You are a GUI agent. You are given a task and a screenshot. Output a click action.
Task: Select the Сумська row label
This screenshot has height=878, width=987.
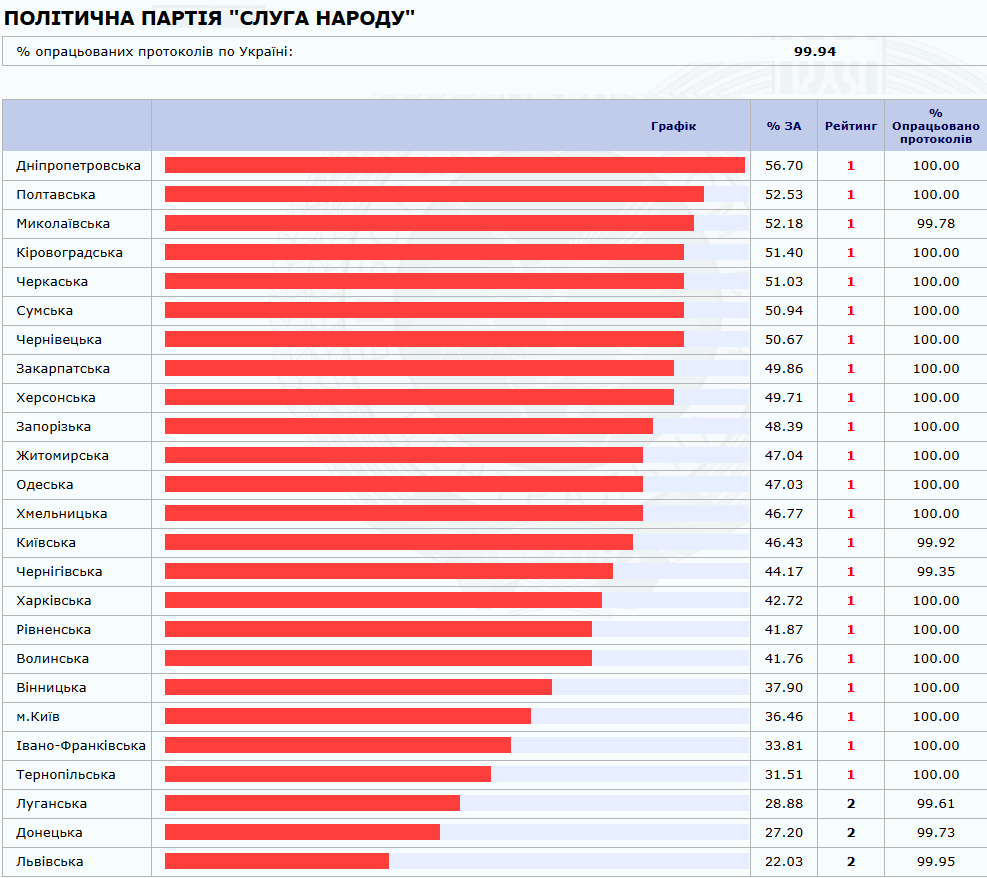(x=45, y=310)
